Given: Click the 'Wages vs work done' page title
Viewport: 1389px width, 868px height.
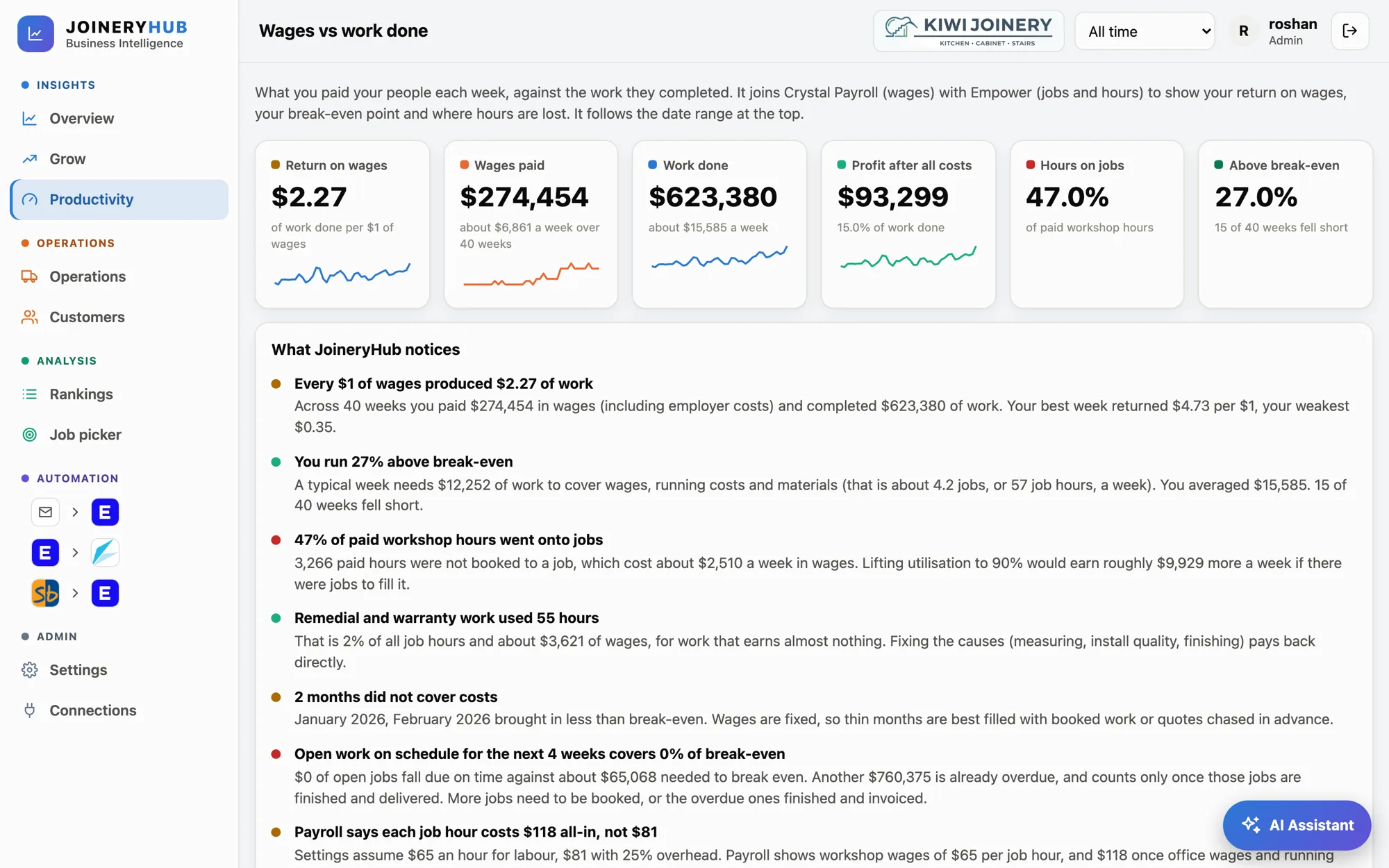Looking at the screenshot, I should coord(343,31).
